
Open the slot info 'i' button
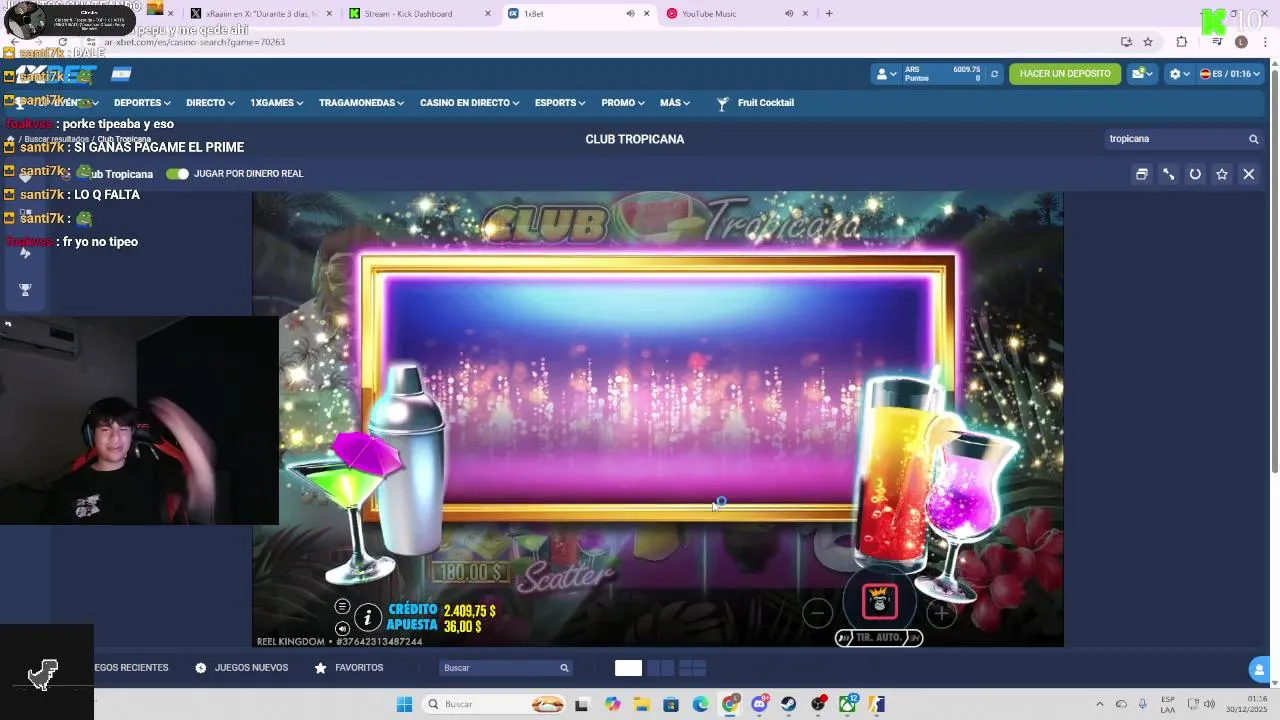[368, 618]
